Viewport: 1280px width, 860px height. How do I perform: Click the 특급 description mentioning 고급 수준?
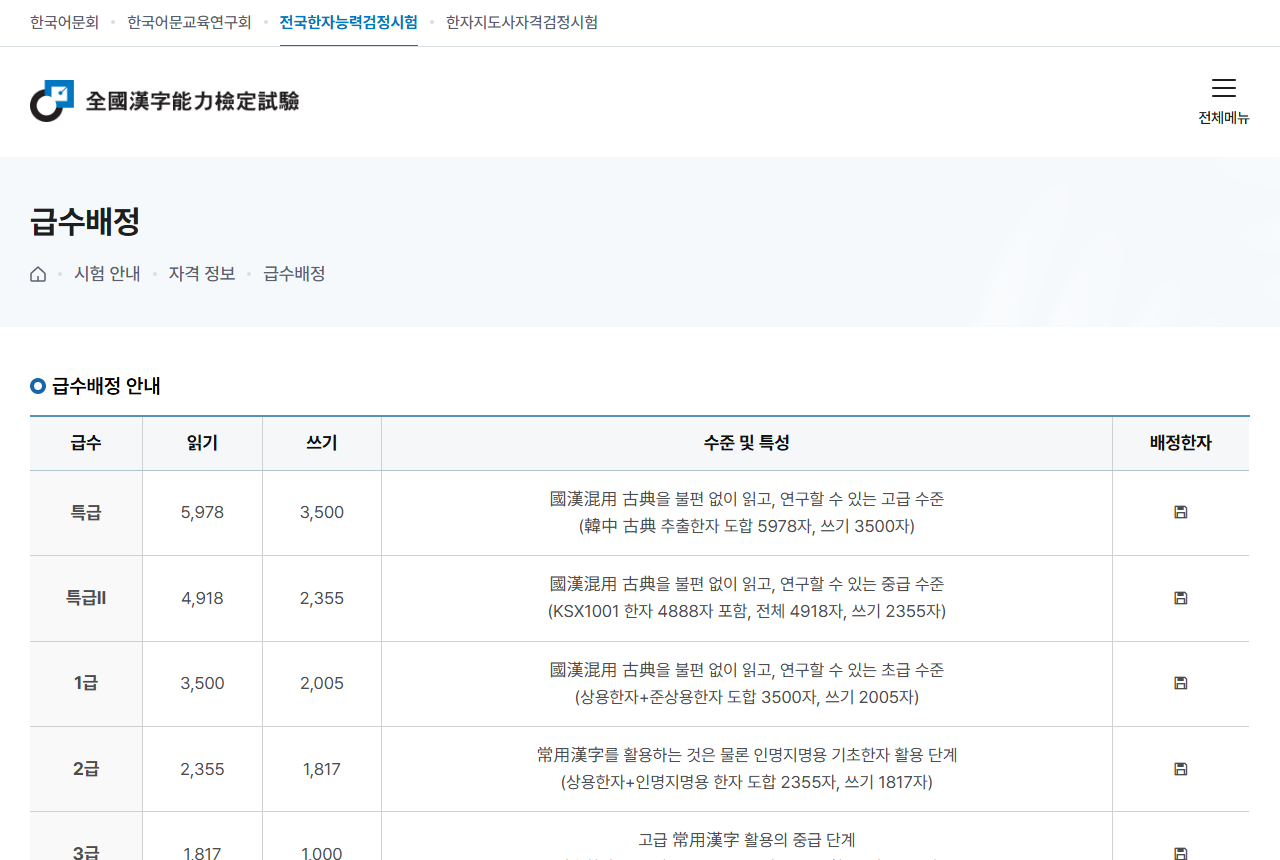tap(747, 513)
